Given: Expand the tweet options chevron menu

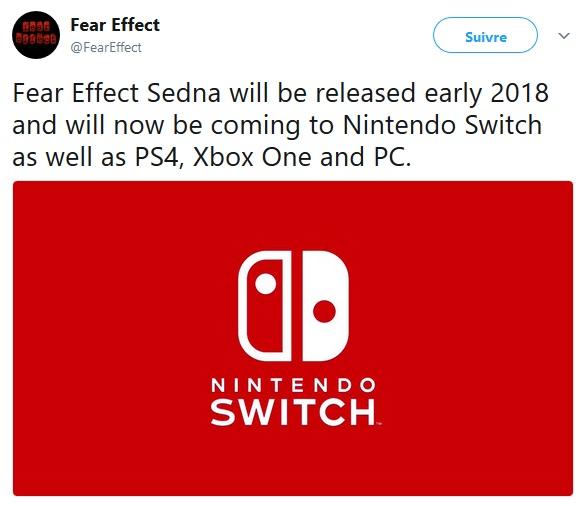Looking at the screenshot, I should pyautogui.click(x=564, y=36).
